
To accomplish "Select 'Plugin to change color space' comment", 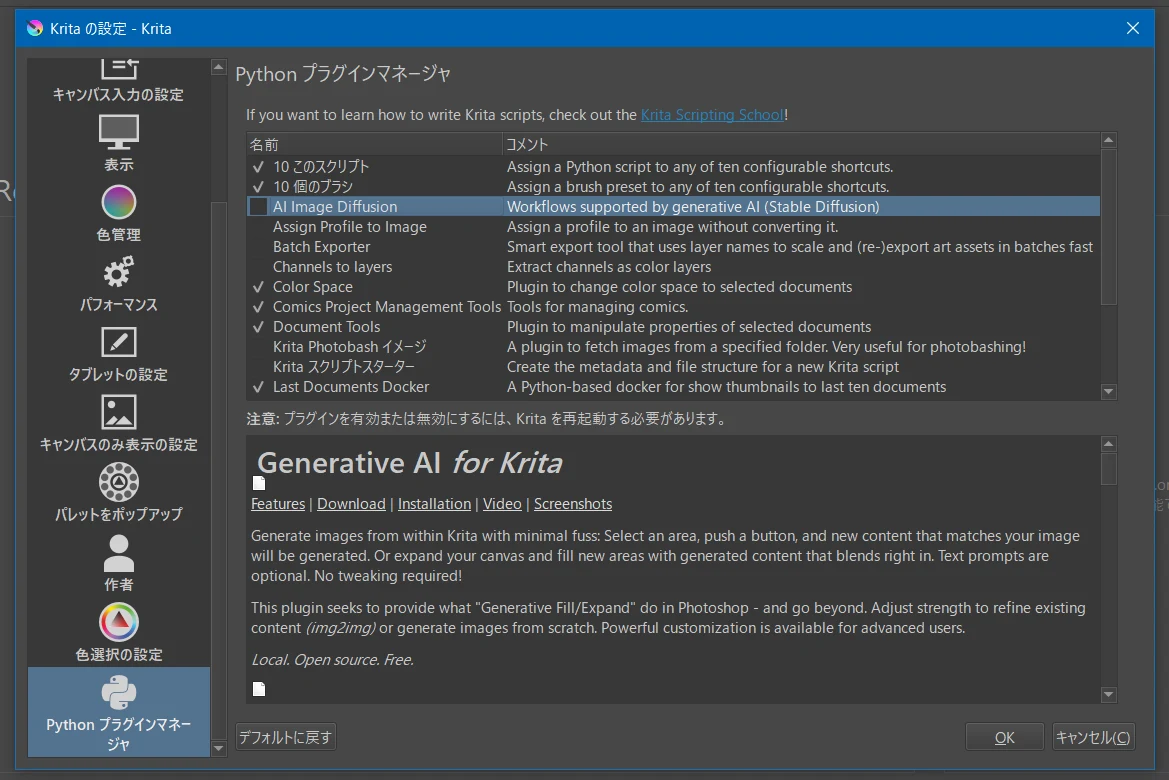I will coord(679,287).
